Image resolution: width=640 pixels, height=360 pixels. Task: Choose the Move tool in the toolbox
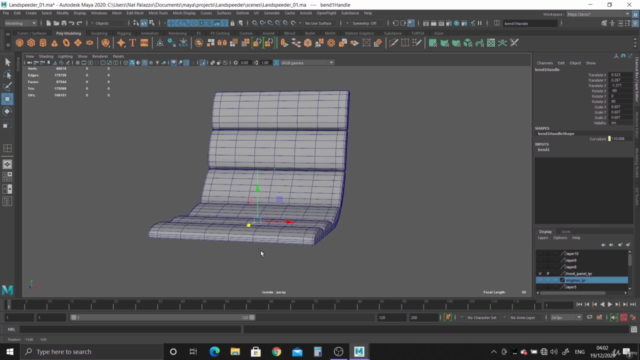7,99
